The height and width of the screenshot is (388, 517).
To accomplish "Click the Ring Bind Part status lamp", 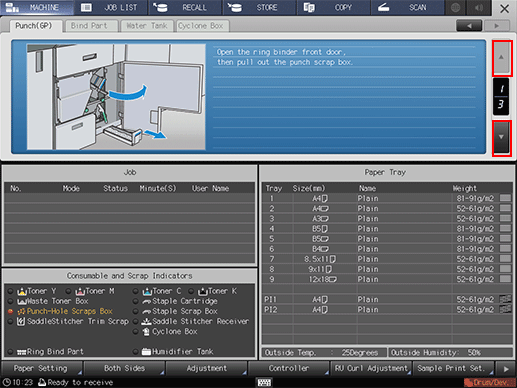I will click(x=11, y=352).
